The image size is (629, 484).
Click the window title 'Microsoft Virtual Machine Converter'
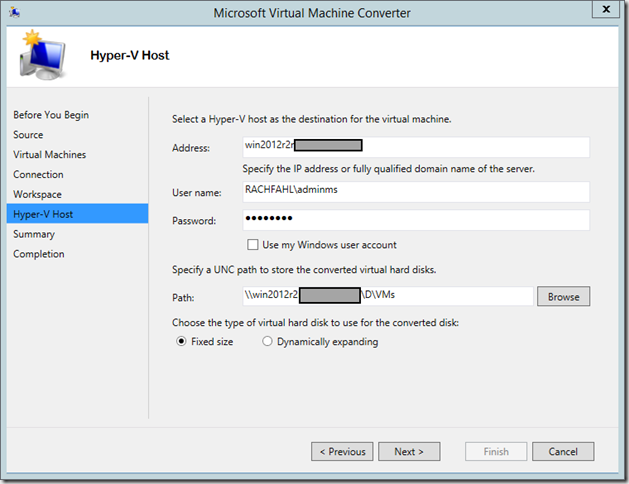coord(312,13)
